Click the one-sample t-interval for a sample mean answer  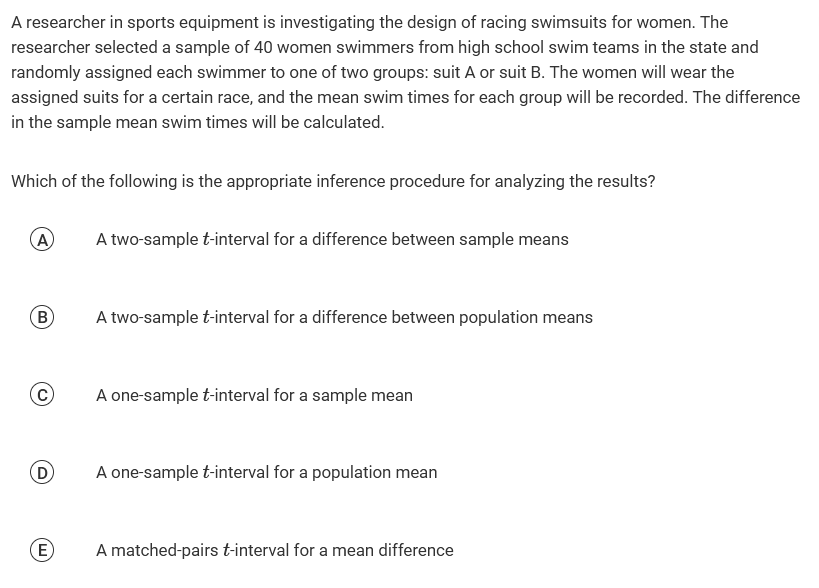[254, 395]
